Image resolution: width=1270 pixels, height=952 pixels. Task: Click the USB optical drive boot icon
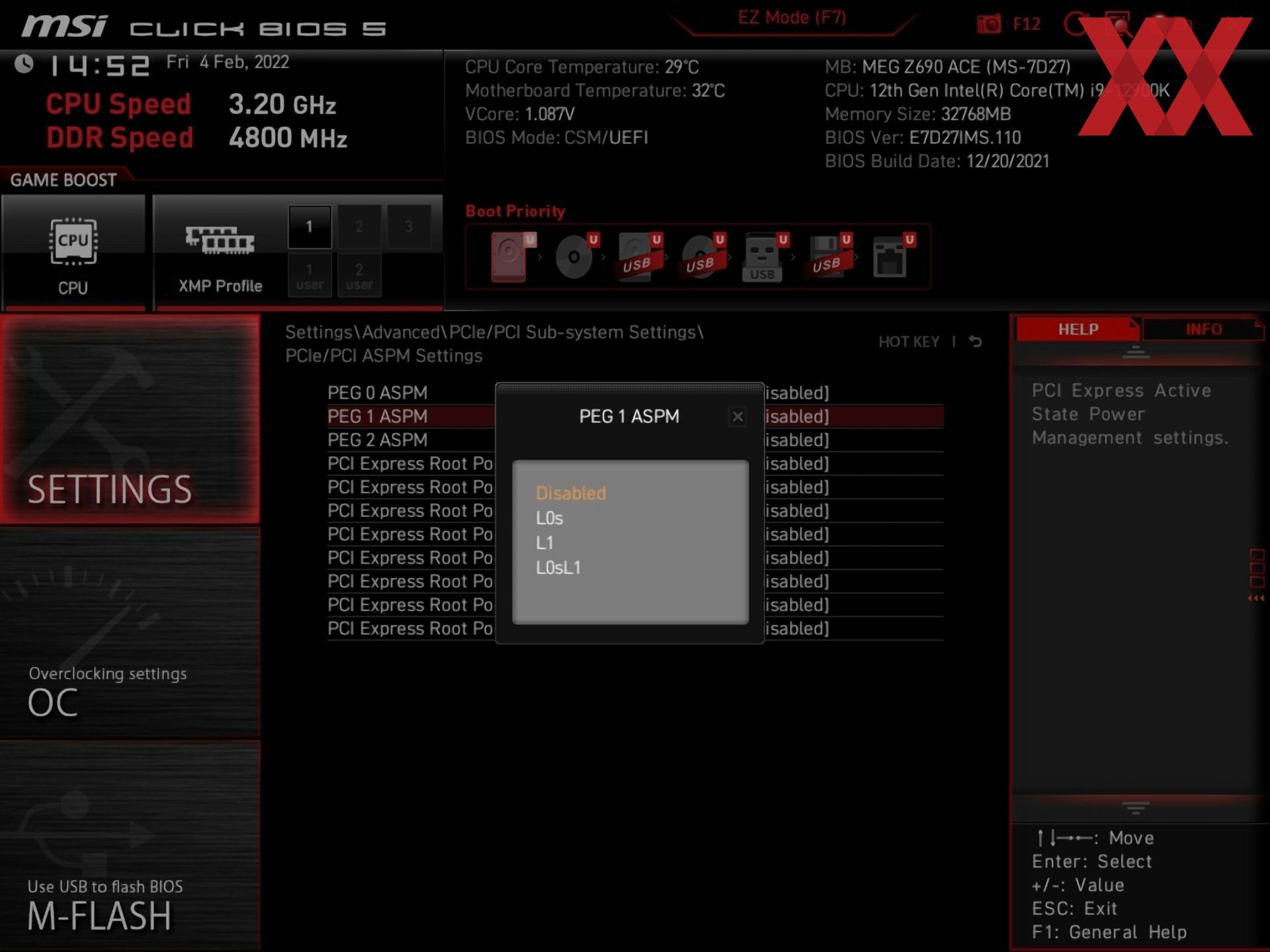[702, 257]
